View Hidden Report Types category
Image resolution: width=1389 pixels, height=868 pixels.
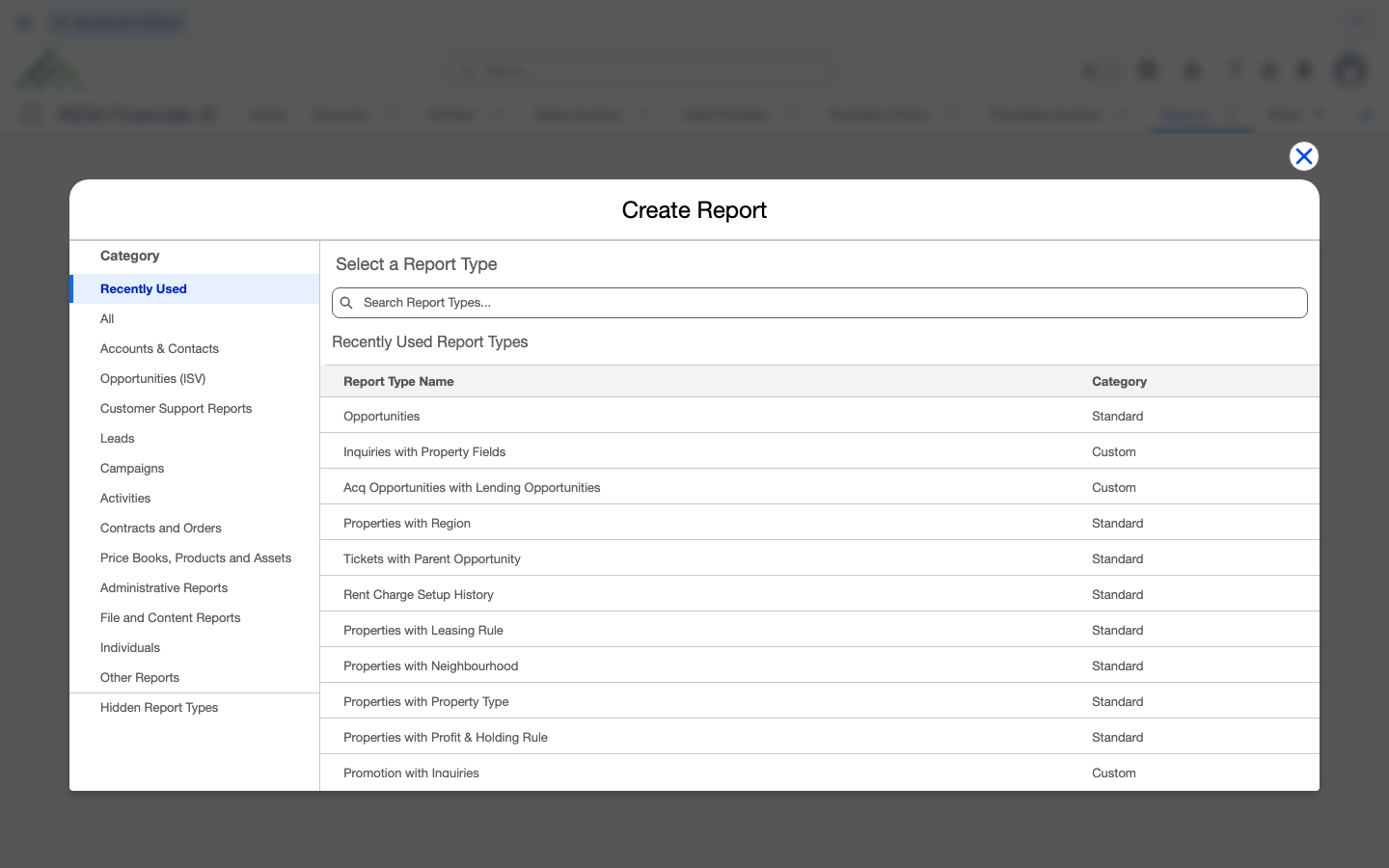click(195, 708)
